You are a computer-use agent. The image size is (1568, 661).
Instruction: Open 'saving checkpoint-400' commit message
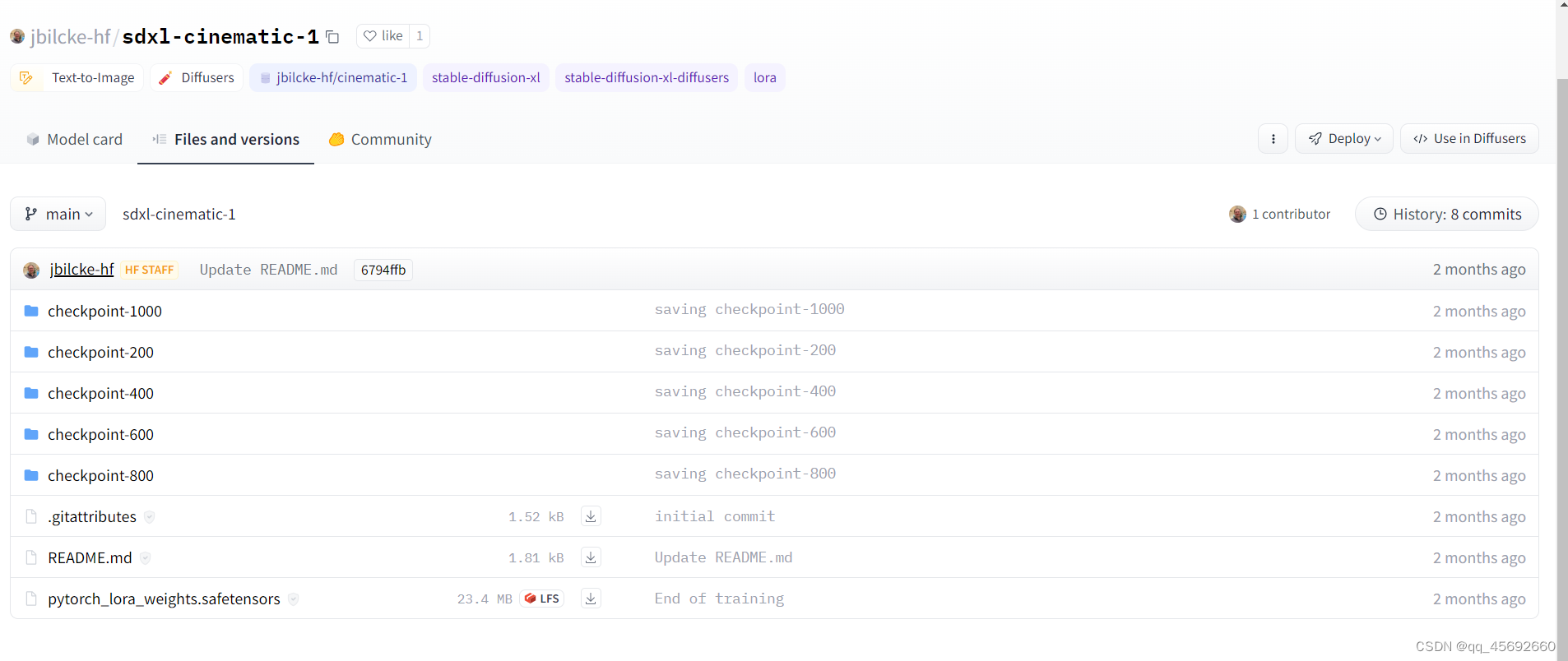click(745, 391)
